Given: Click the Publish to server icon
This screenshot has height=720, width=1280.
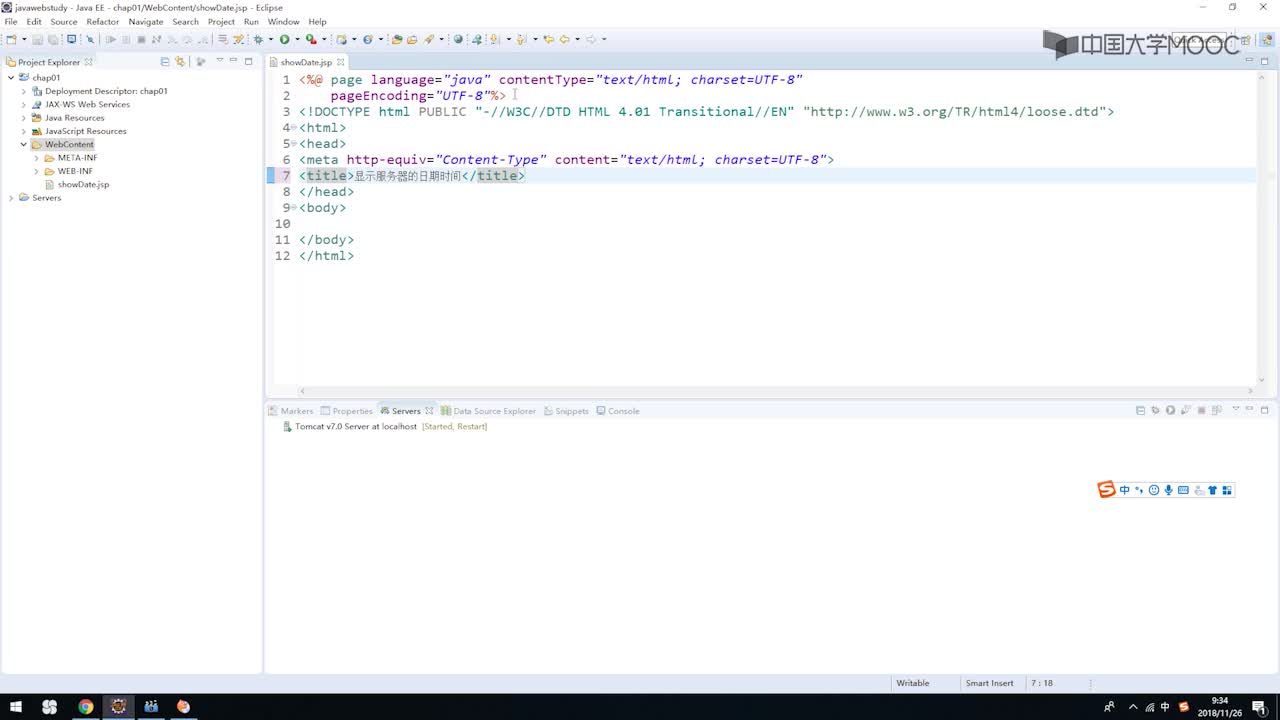Looking at the screenshot, I should point(1217,410).
